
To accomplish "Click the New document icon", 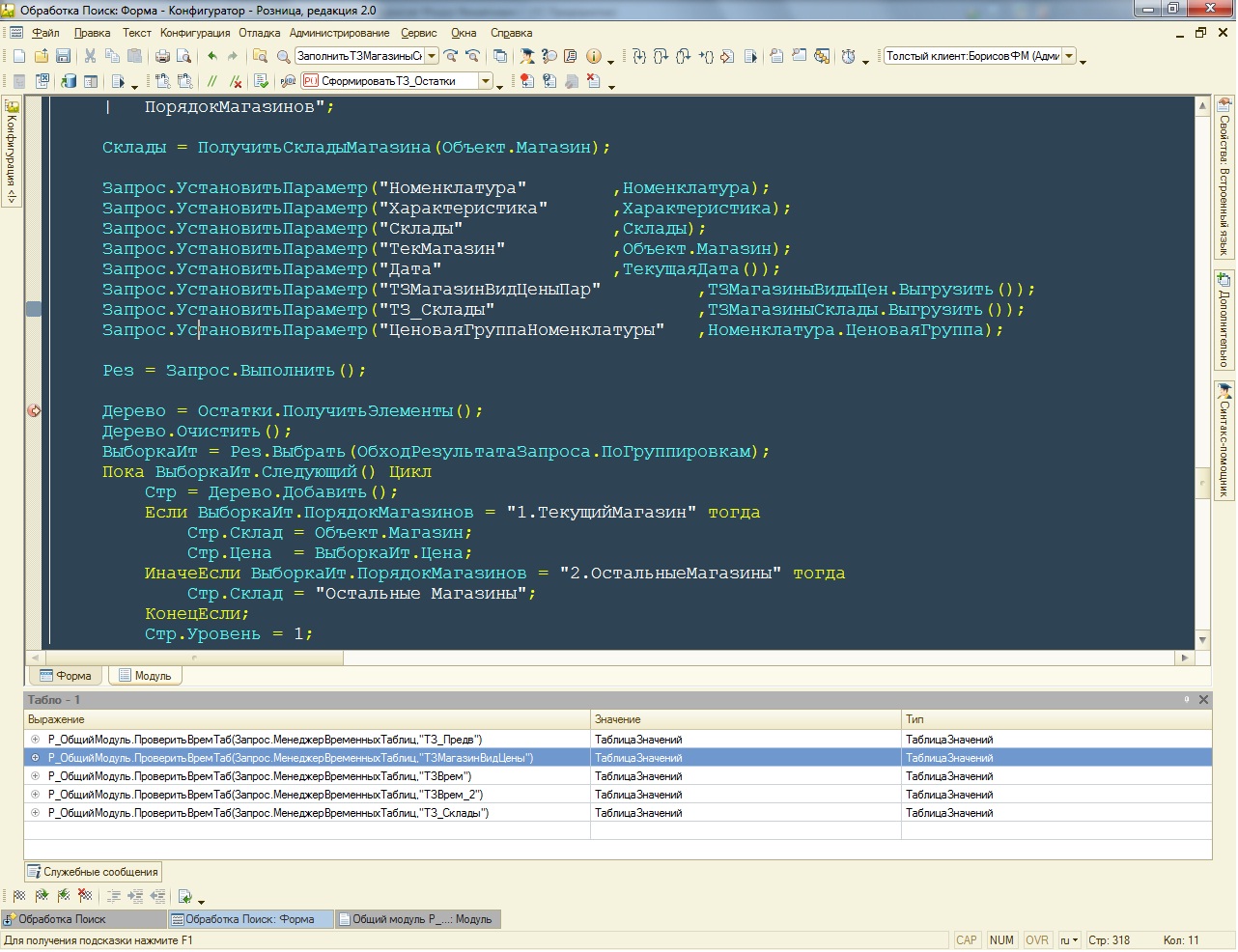I will point(18,56).
